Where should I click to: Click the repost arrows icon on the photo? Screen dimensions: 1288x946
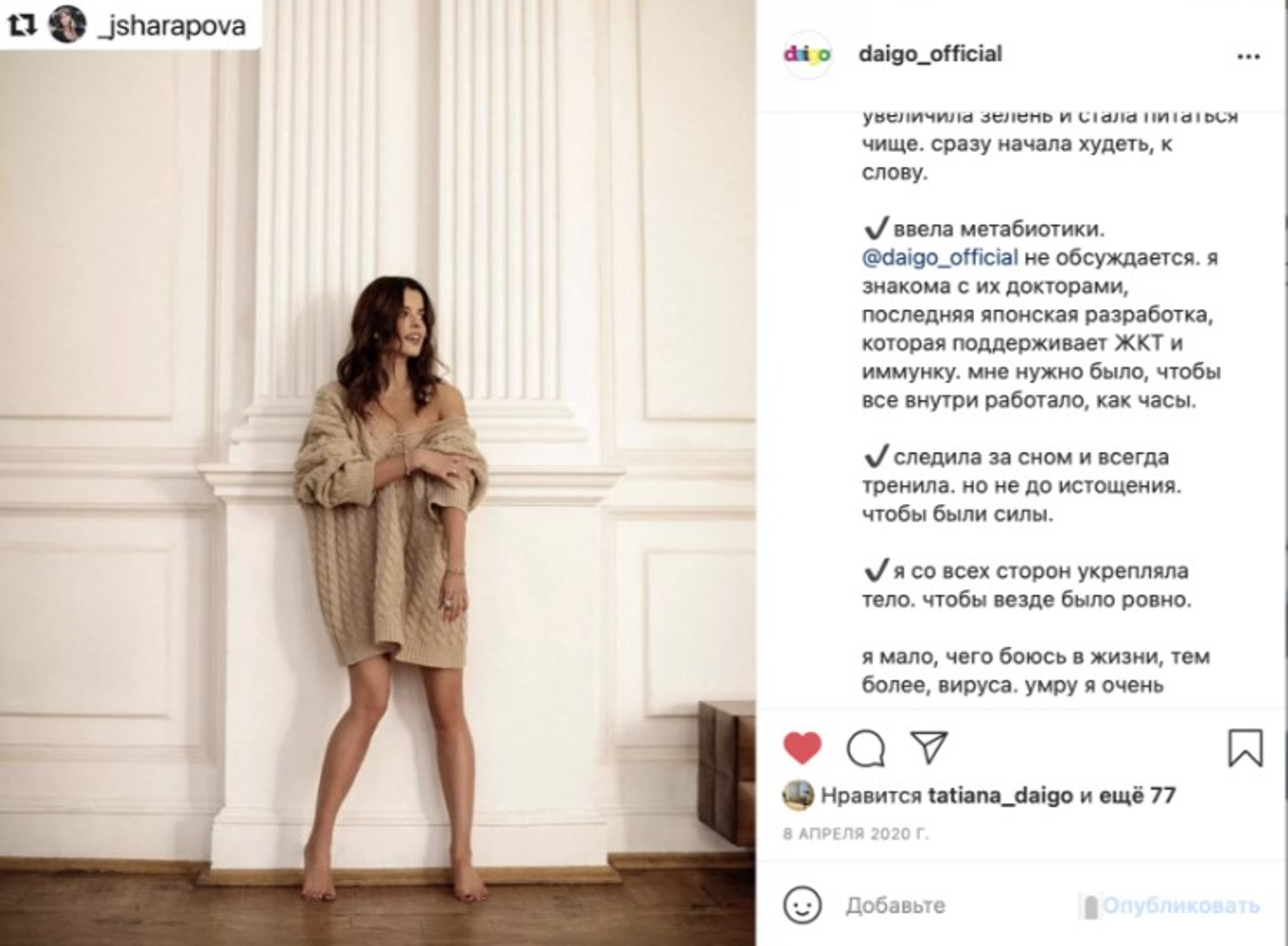point(21,25)
